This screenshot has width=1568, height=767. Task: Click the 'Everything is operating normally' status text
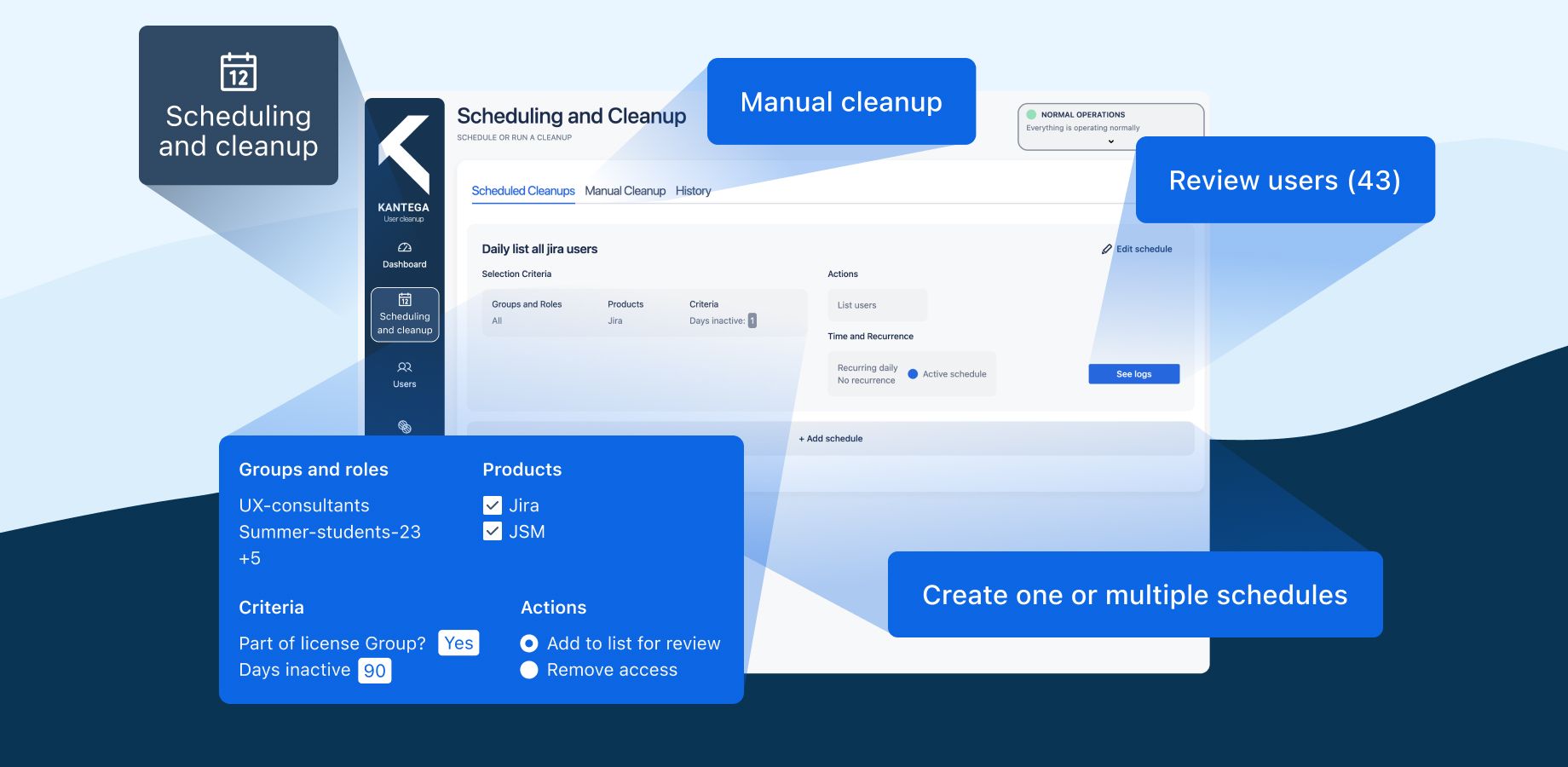[x=1082, y=128]
